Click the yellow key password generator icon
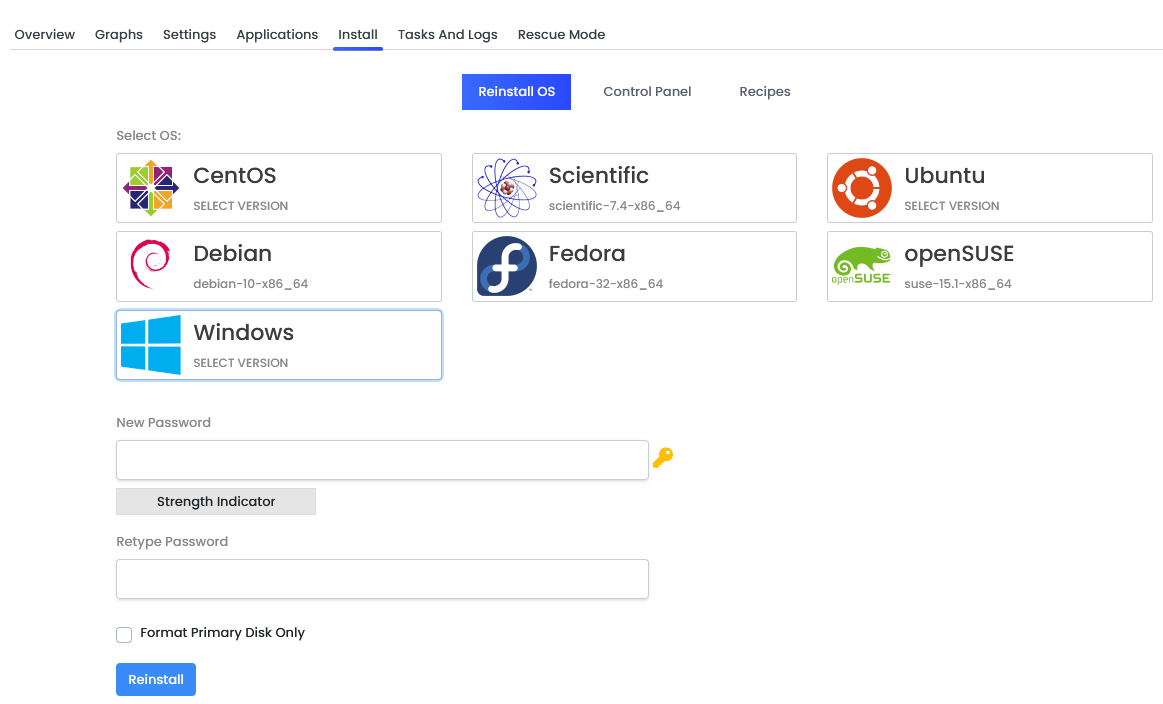The image size is (1163, 704). (x=662, y=457)
